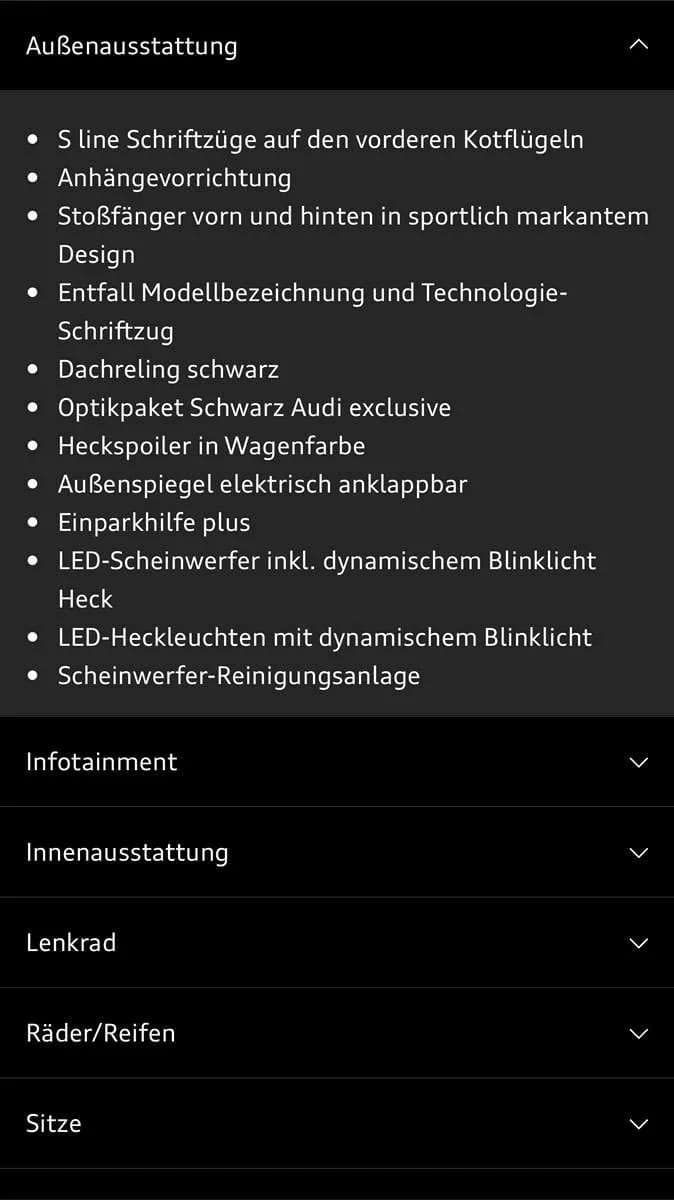Click the Scheinwerfer-Reinigungsanlage entry
The image size is (674, 1200).
point(239,676)
